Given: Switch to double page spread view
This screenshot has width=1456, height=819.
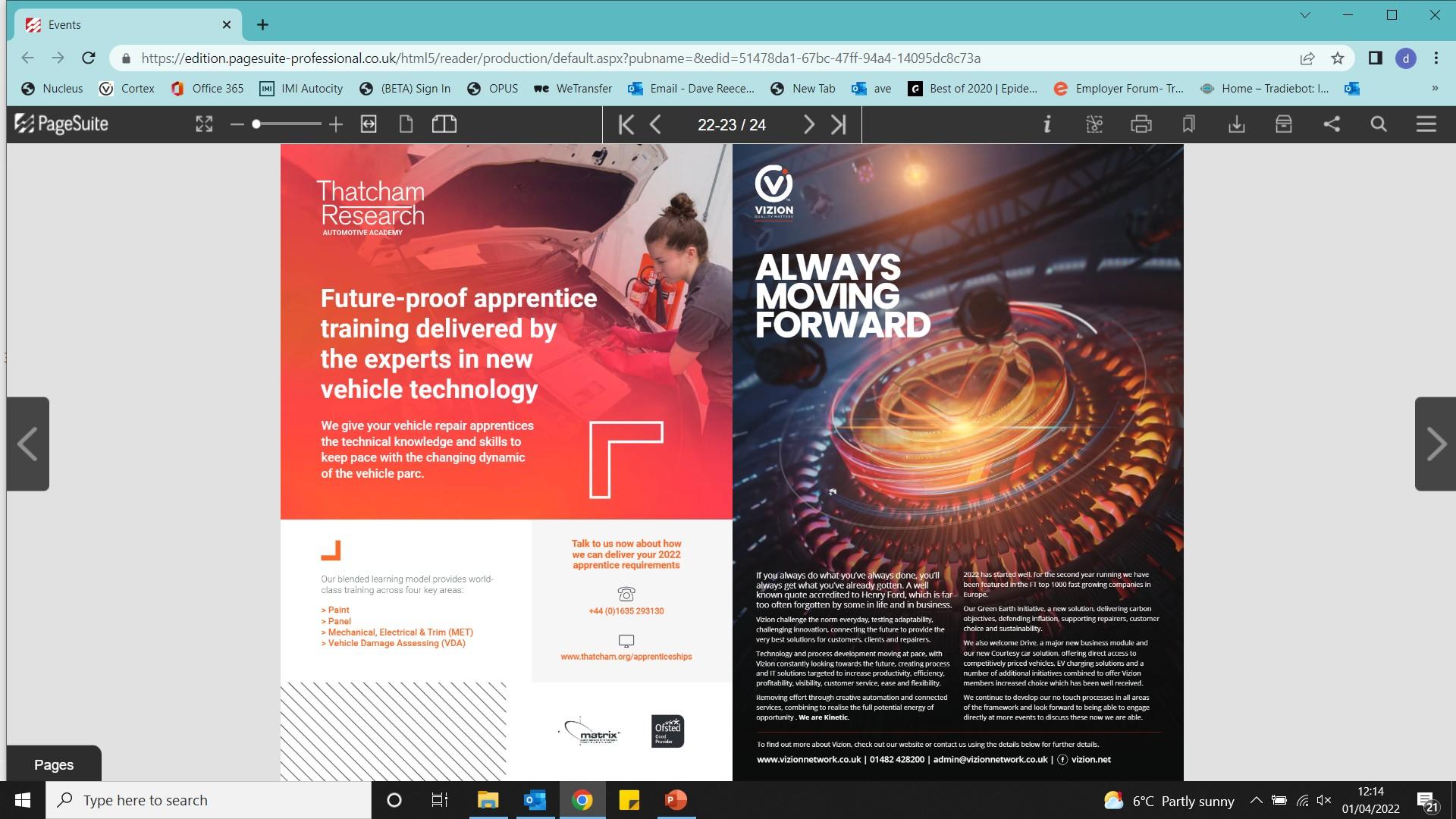Looking at the screenshot, I should click(x=444, y=124).
